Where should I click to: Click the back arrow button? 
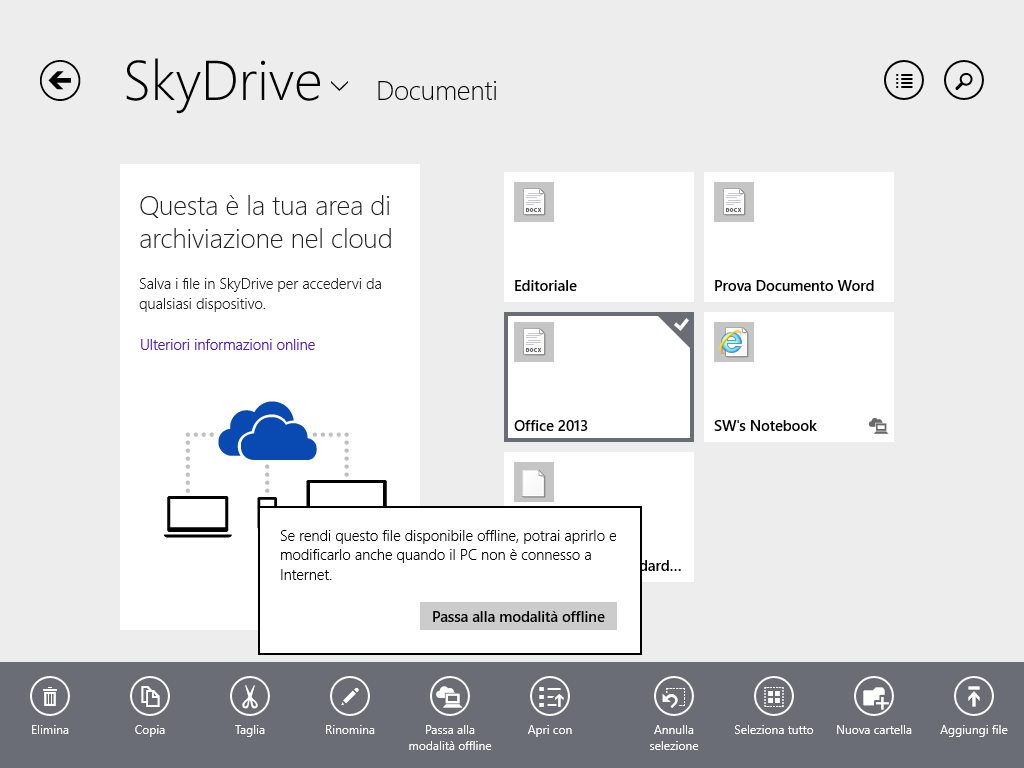click(x=60, y=81)
